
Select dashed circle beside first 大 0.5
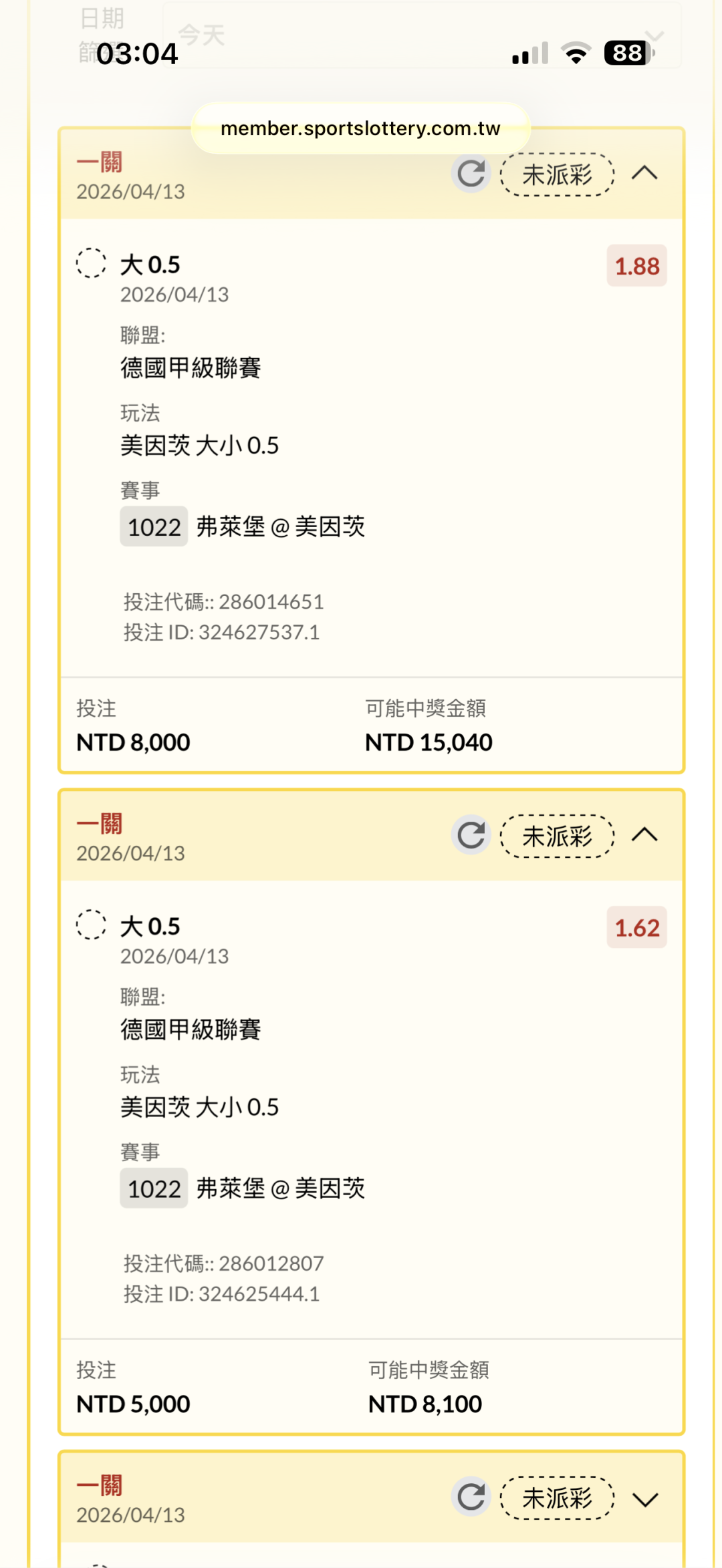pos(91,263)
